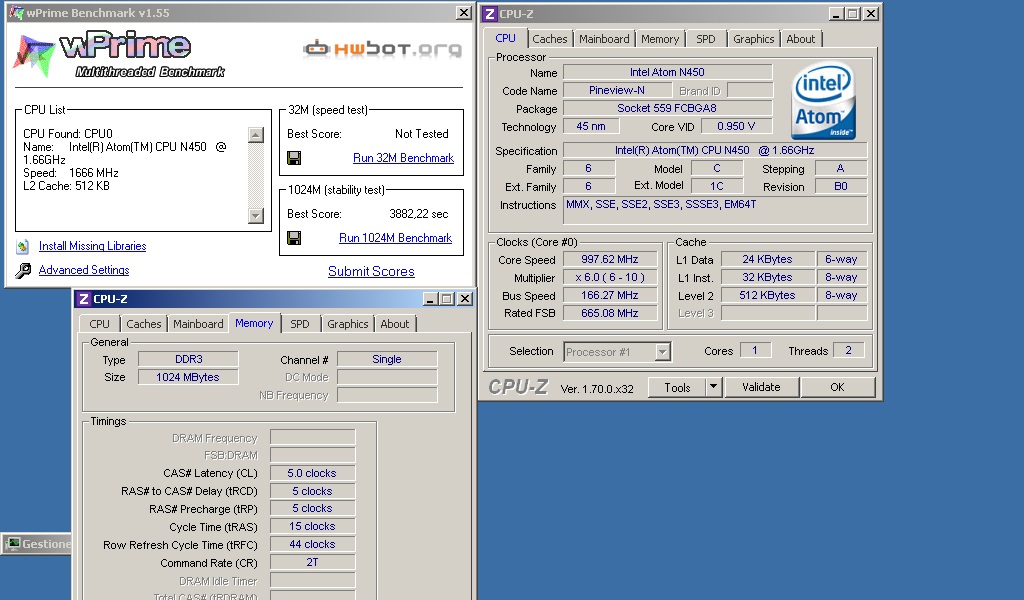Click the Channel # Single field
Viewport: 1024px width, 600px height.
387,359
